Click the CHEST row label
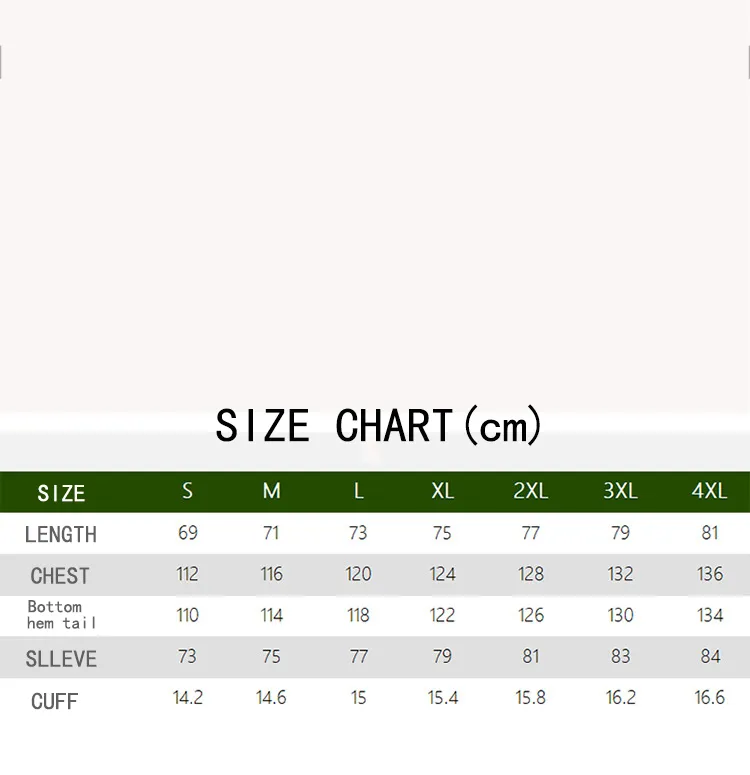The image size is (750, 775). click(60, 576)
